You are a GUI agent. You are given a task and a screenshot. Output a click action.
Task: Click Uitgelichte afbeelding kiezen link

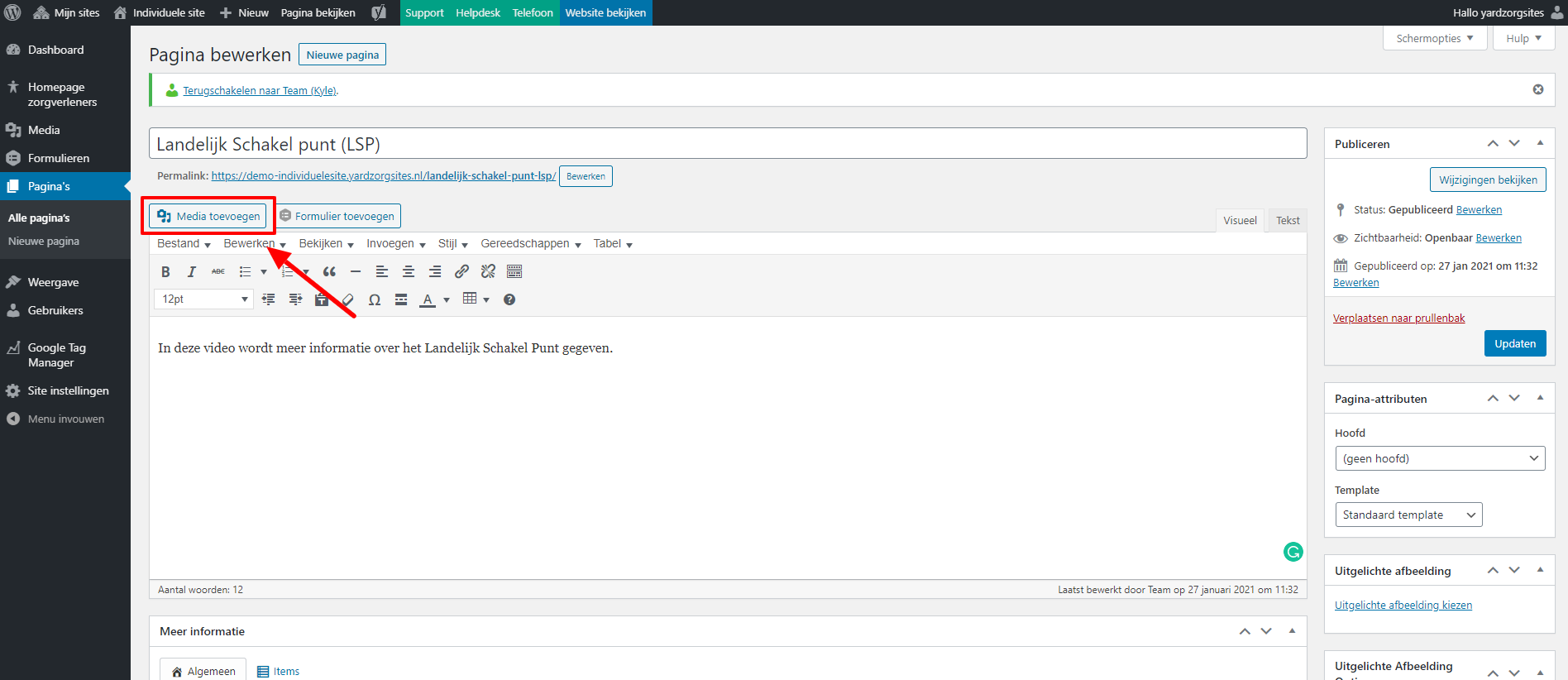click(1403, 605)
